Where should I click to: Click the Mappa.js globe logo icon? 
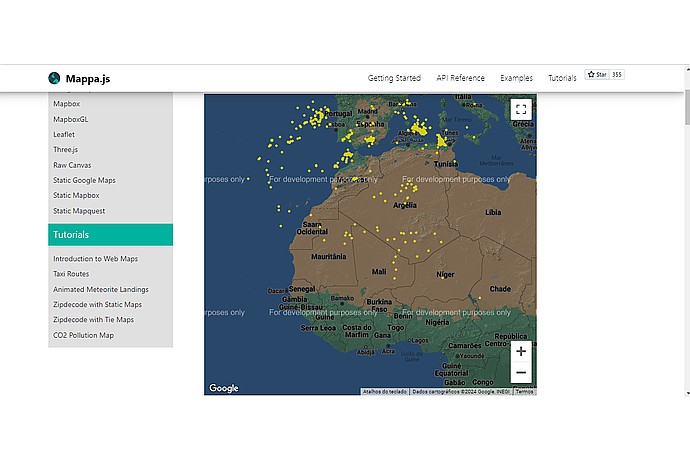coord(54,78)
